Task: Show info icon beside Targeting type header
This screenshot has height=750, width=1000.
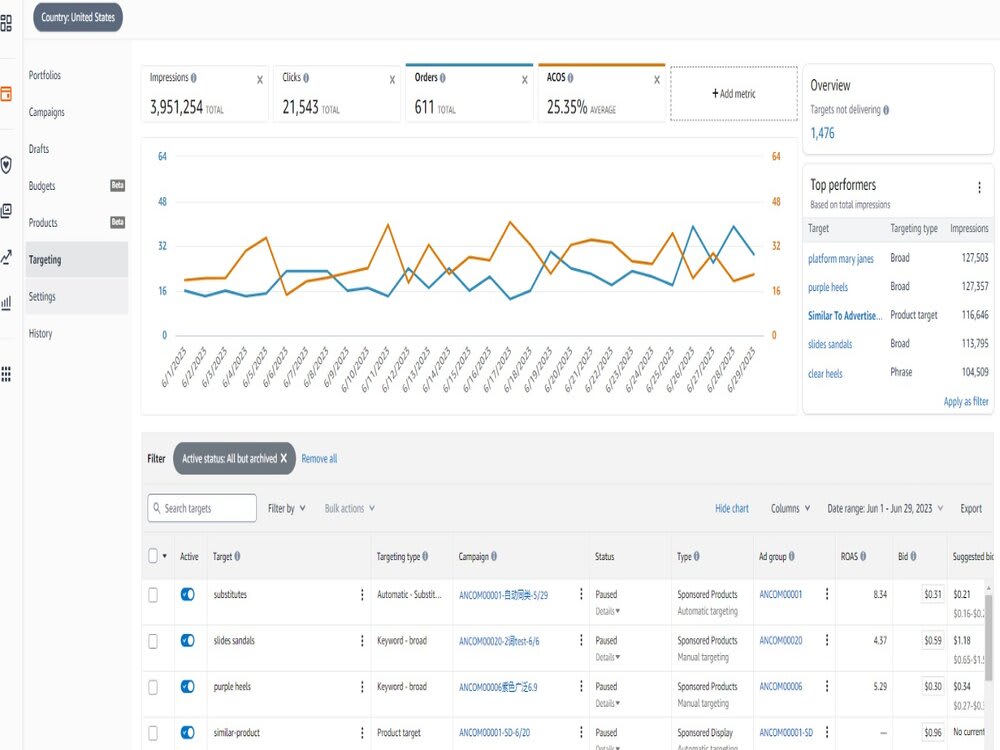Action: pos(425,556)
